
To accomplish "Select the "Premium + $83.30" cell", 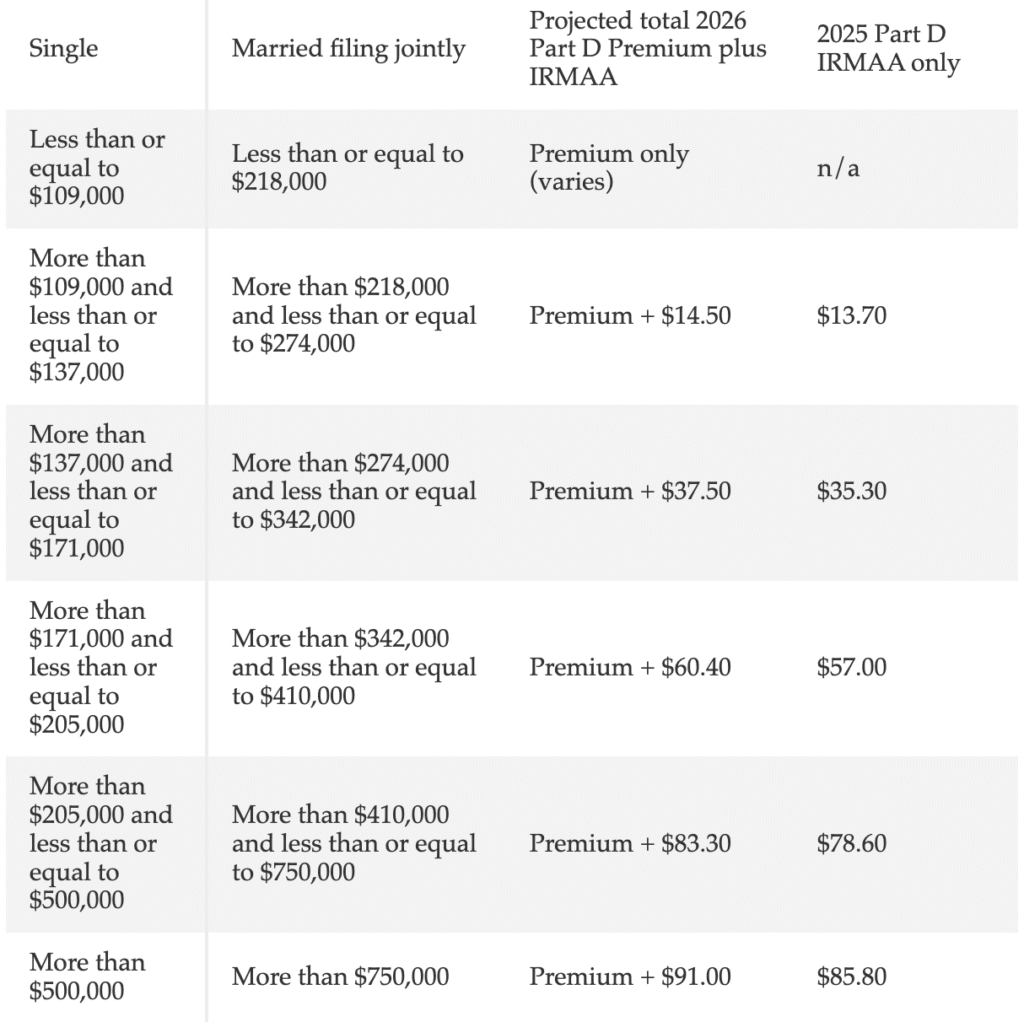I will [x=630, y=843].
